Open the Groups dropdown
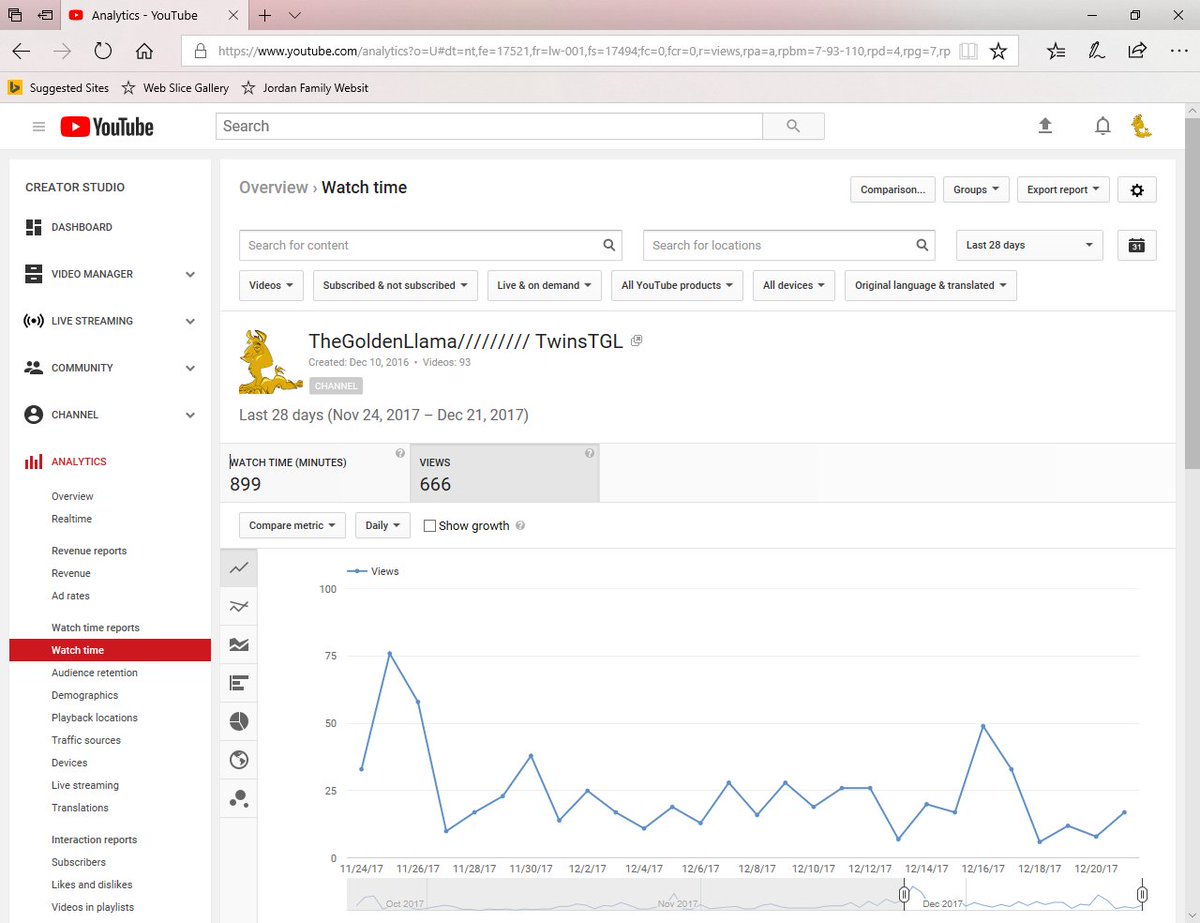Viewport: 1200px width, 923px height. coord(976,189)
